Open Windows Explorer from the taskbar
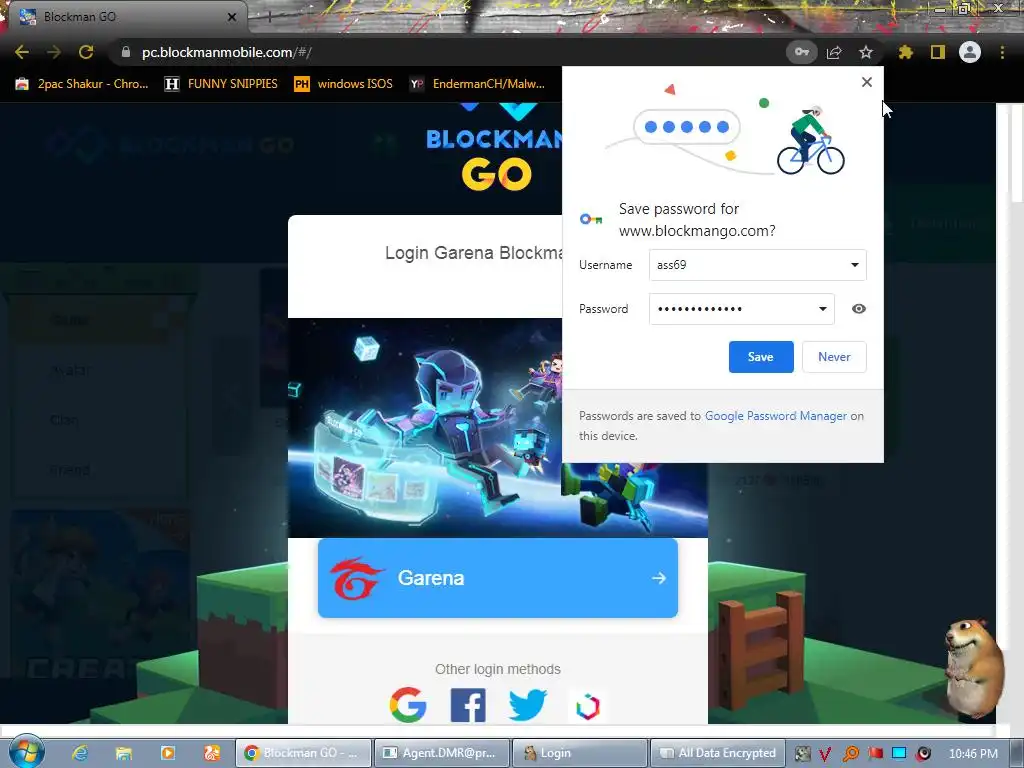The image size is (1024, 768). point(123,753)
